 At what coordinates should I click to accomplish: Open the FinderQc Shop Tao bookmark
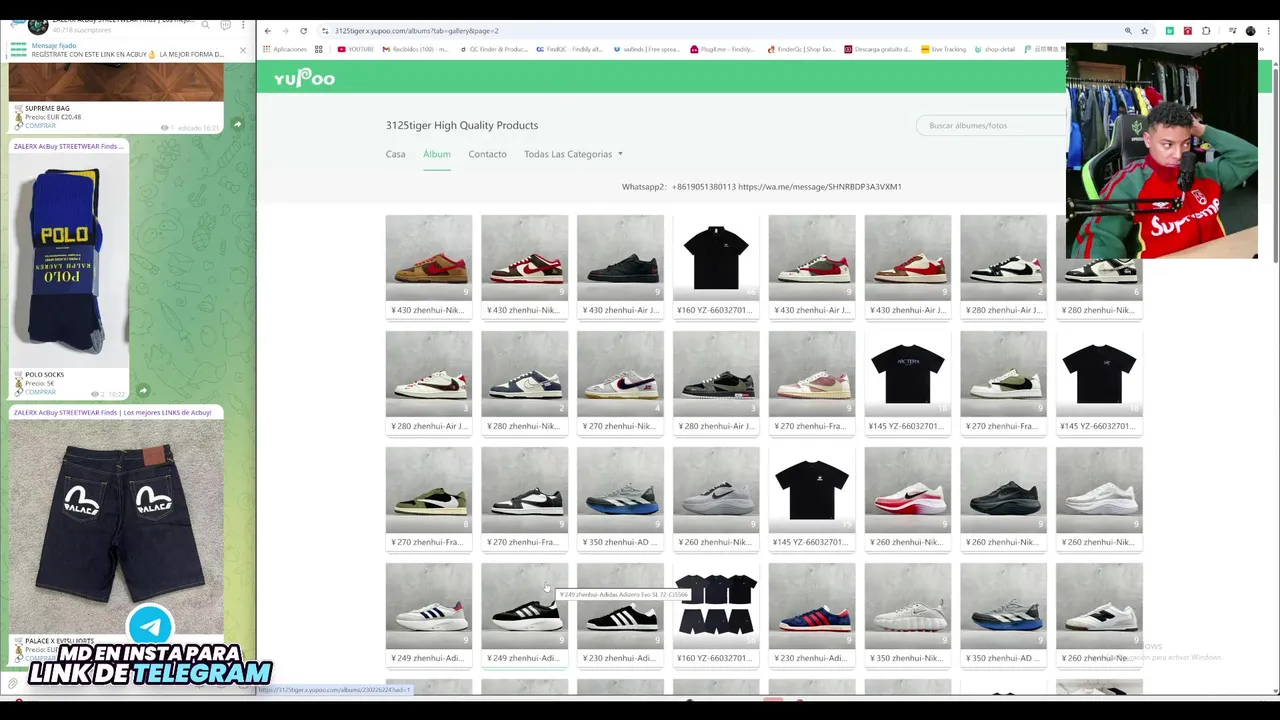click(x=800, y=49)
